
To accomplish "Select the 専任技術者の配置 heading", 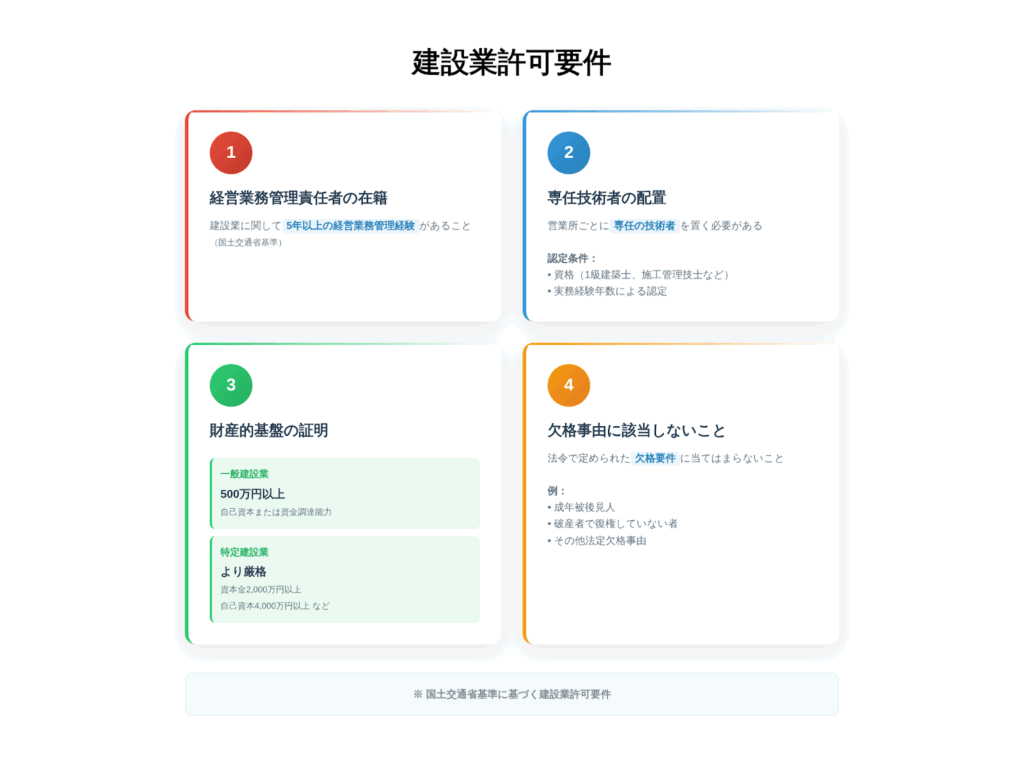I will click(606, 198).
